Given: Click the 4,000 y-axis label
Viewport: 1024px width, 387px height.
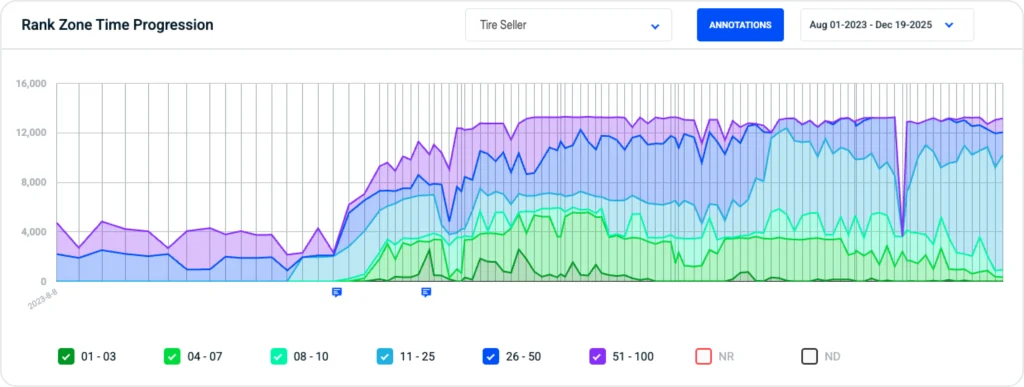Looking at the screenshot, I should point(34,232).
